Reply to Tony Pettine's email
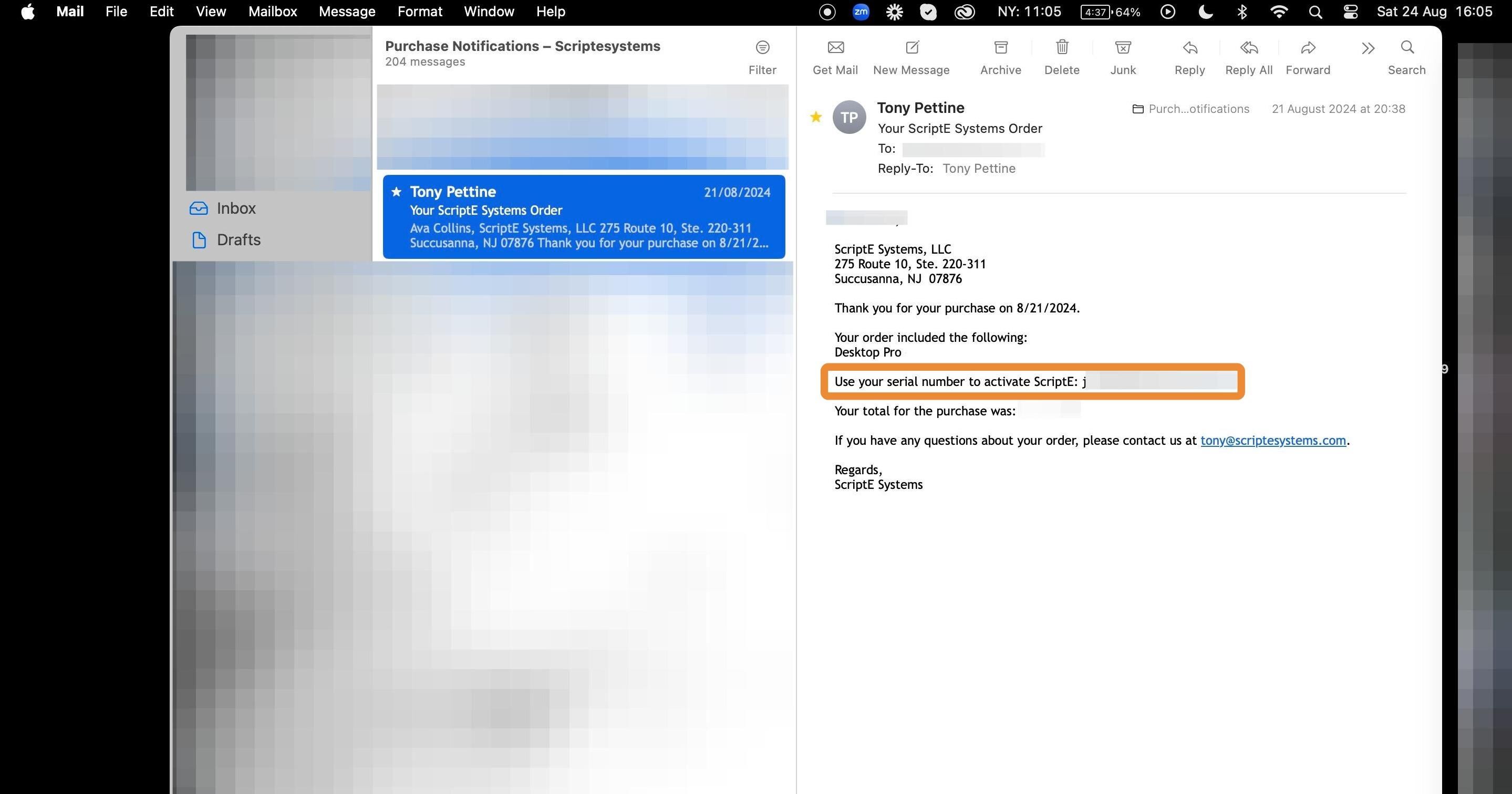This screenshot has width=1512, height=794. pyautogui.click(x=1190, y=48)
